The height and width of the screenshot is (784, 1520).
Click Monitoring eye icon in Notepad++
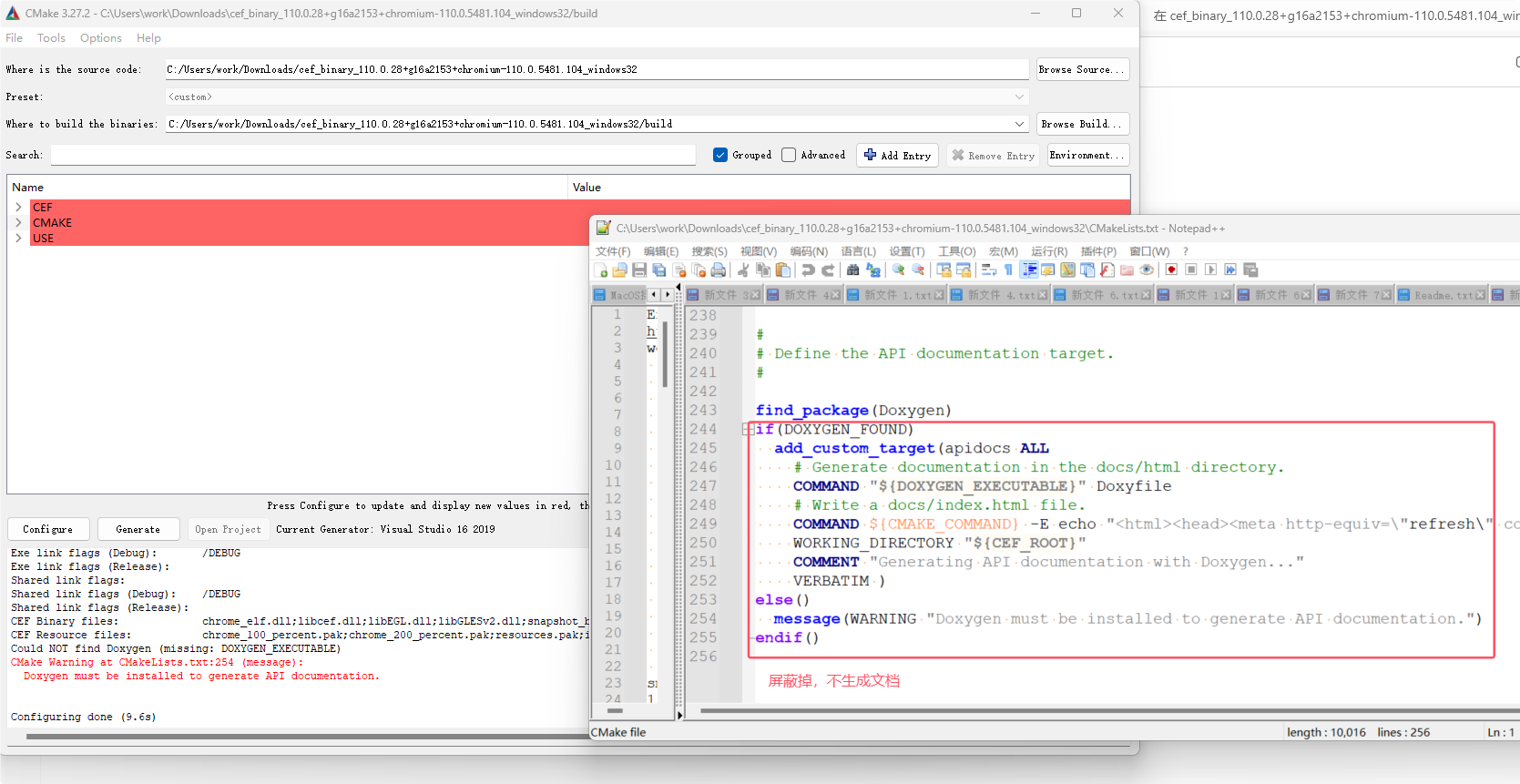1147,270
